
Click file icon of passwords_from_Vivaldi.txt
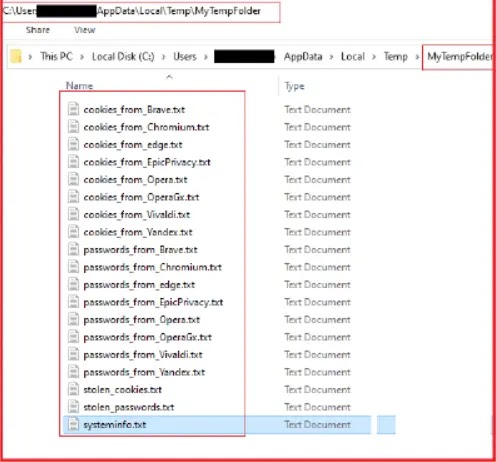click(x=73, y=354)
